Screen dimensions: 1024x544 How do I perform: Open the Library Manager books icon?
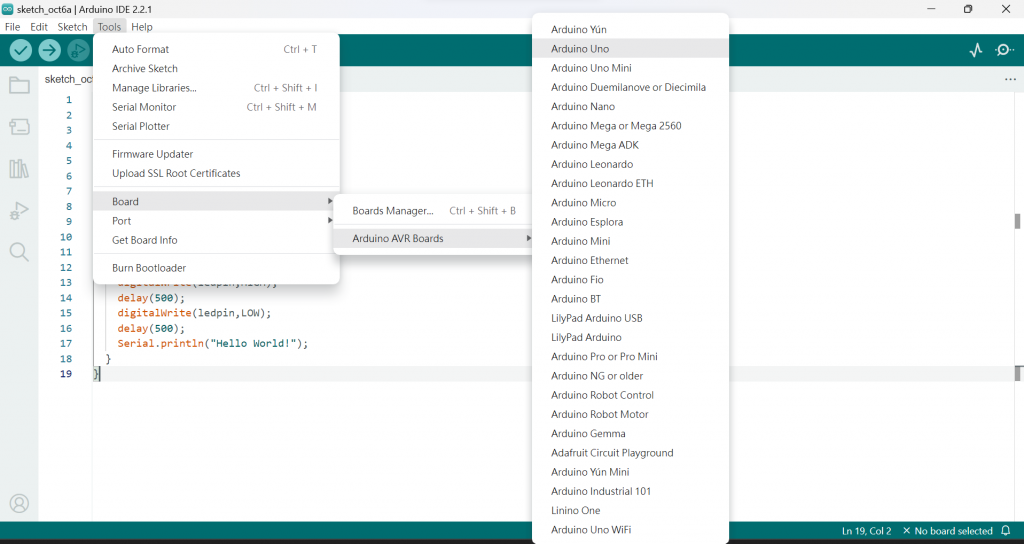click(x=19, y=168)
